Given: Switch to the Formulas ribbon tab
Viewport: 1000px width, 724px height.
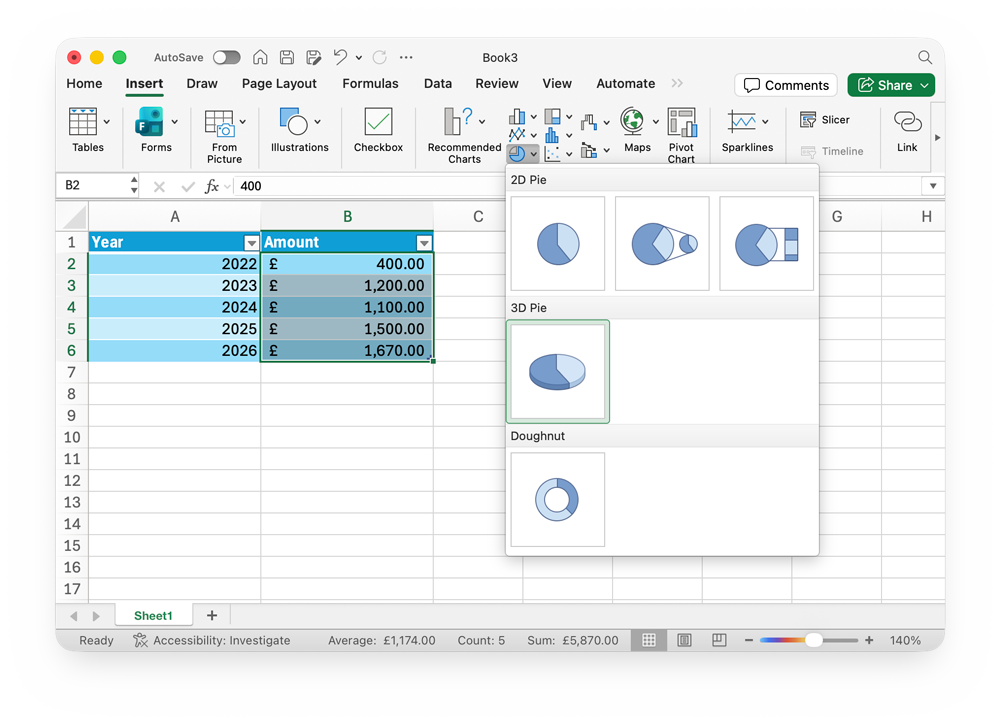Looking at the screenshot, I should pyautogui.click(x=370, y=84).
